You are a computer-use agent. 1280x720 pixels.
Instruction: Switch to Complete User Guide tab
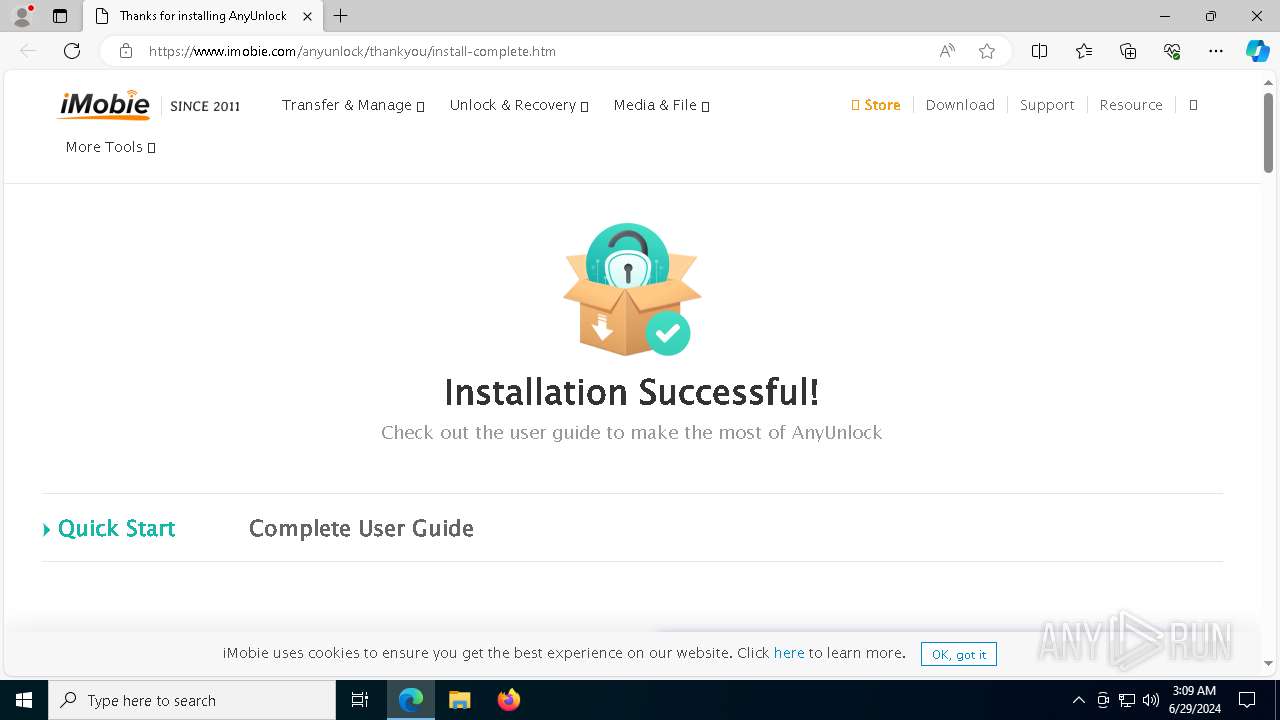click(x=361, y=528)
